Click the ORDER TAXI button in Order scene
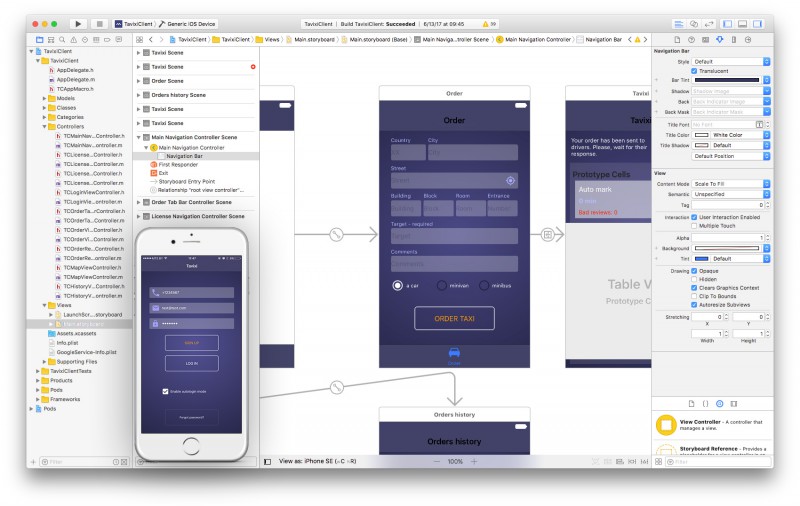The width and height of the screenshot is (800, 506). (454, 318)
